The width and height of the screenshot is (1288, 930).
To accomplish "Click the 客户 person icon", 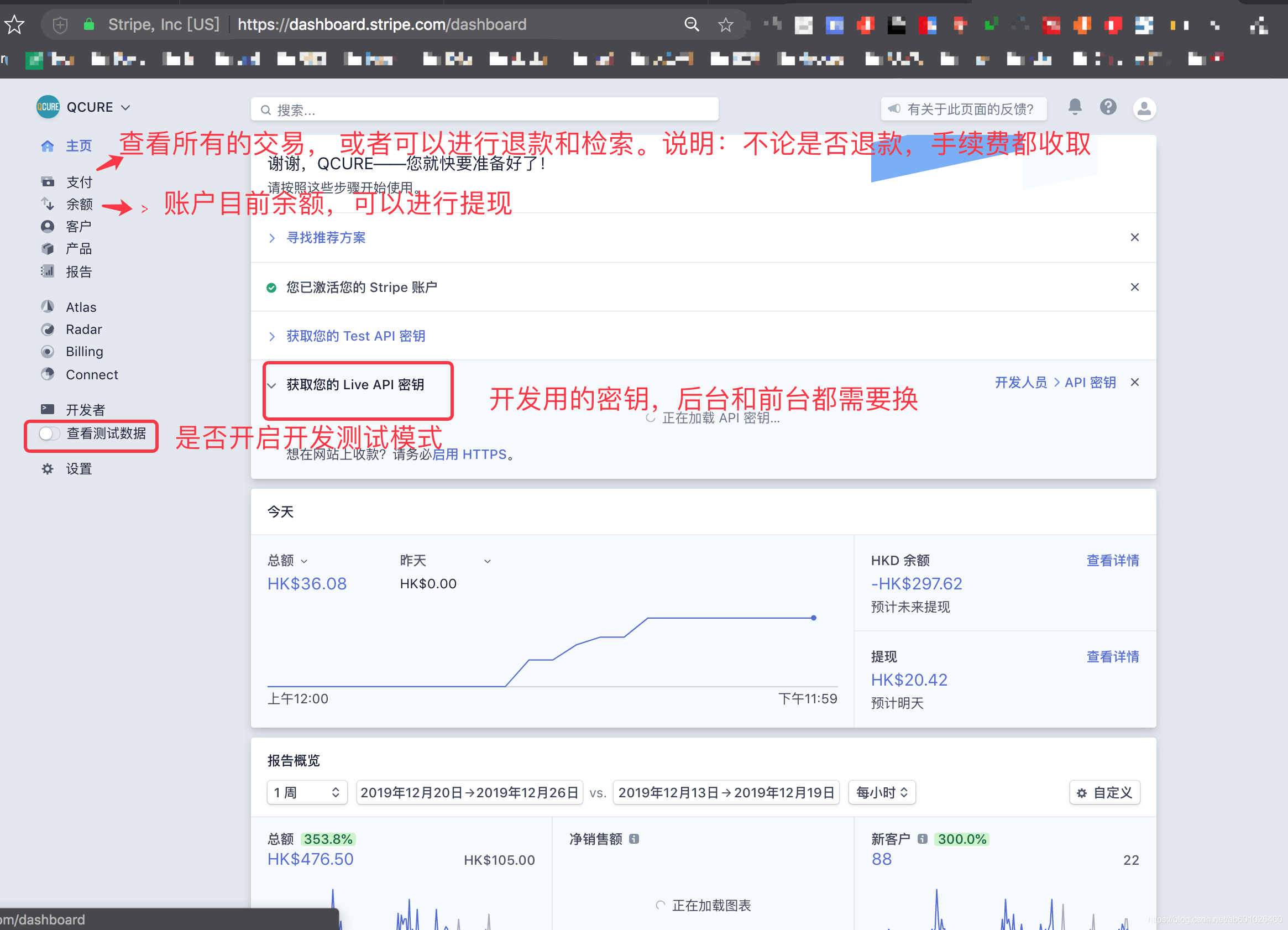I will (48, 227).
